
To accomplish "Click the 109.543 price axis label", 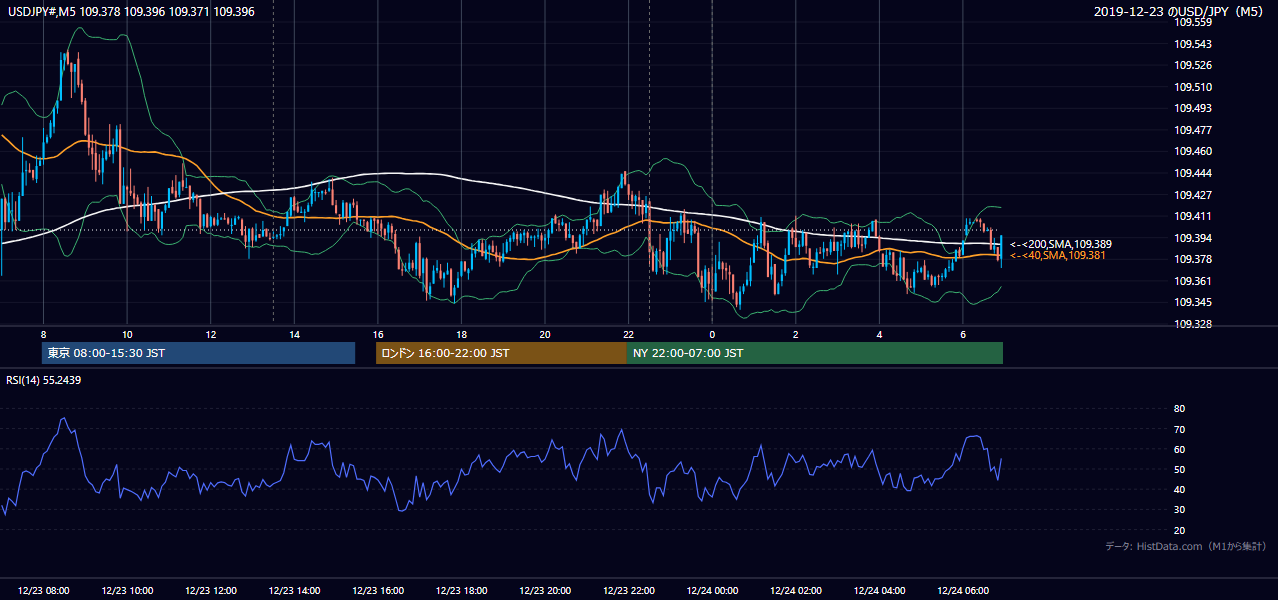I will click(1193, 44).
